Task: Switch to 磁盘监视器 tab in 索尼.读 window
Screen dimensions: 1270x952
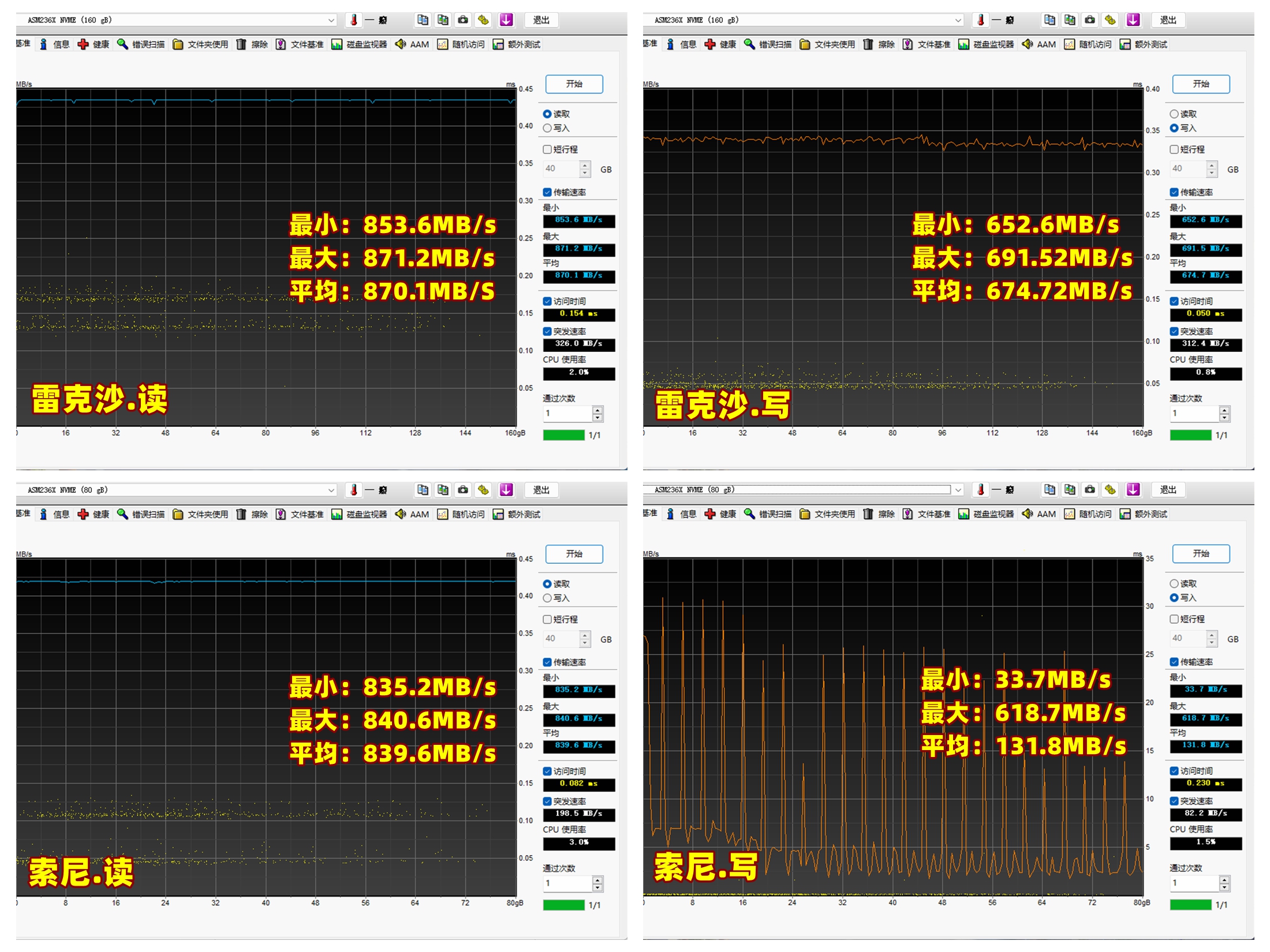Action: point(359,514)
